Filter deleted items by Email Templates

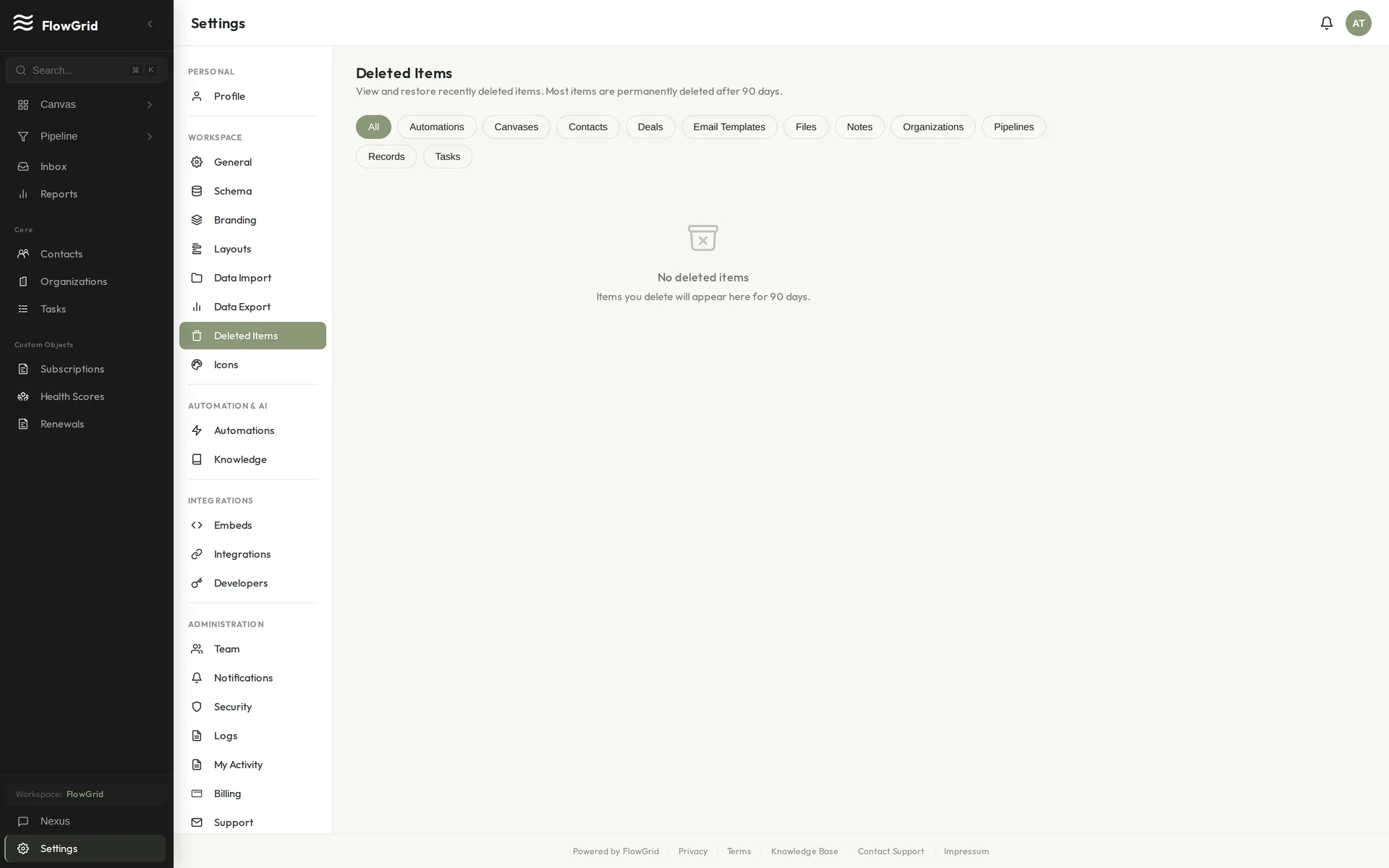point(729,127)
